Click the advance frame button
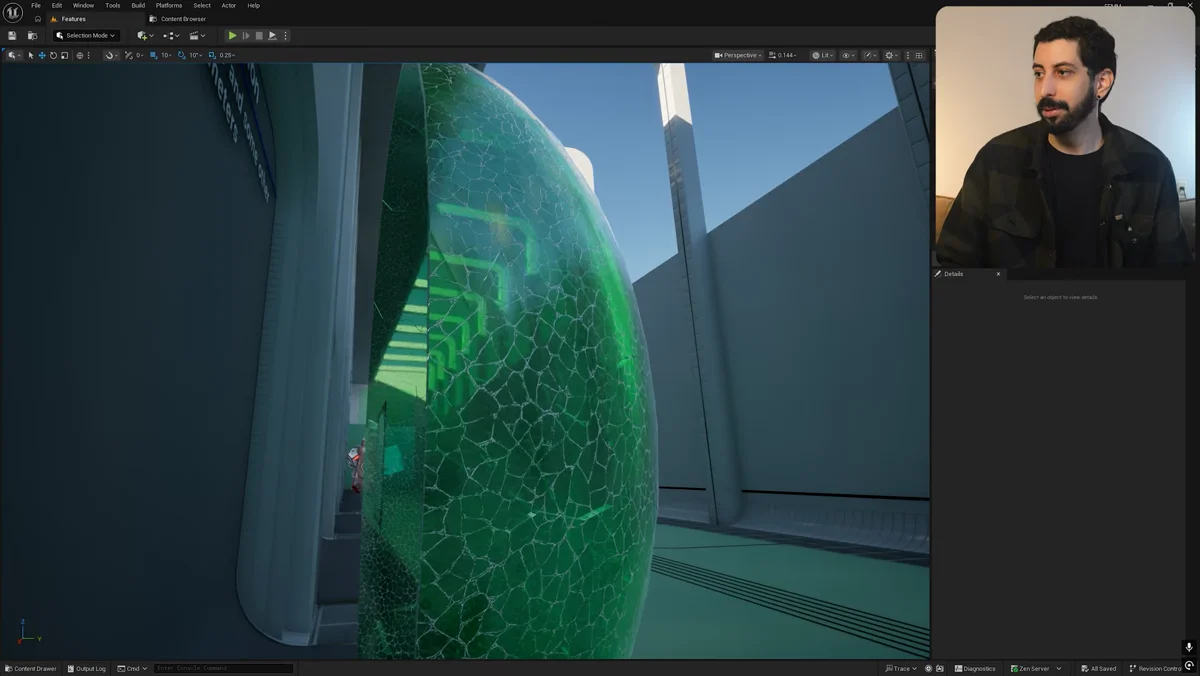1200x676 pixels. coord(246,36)
